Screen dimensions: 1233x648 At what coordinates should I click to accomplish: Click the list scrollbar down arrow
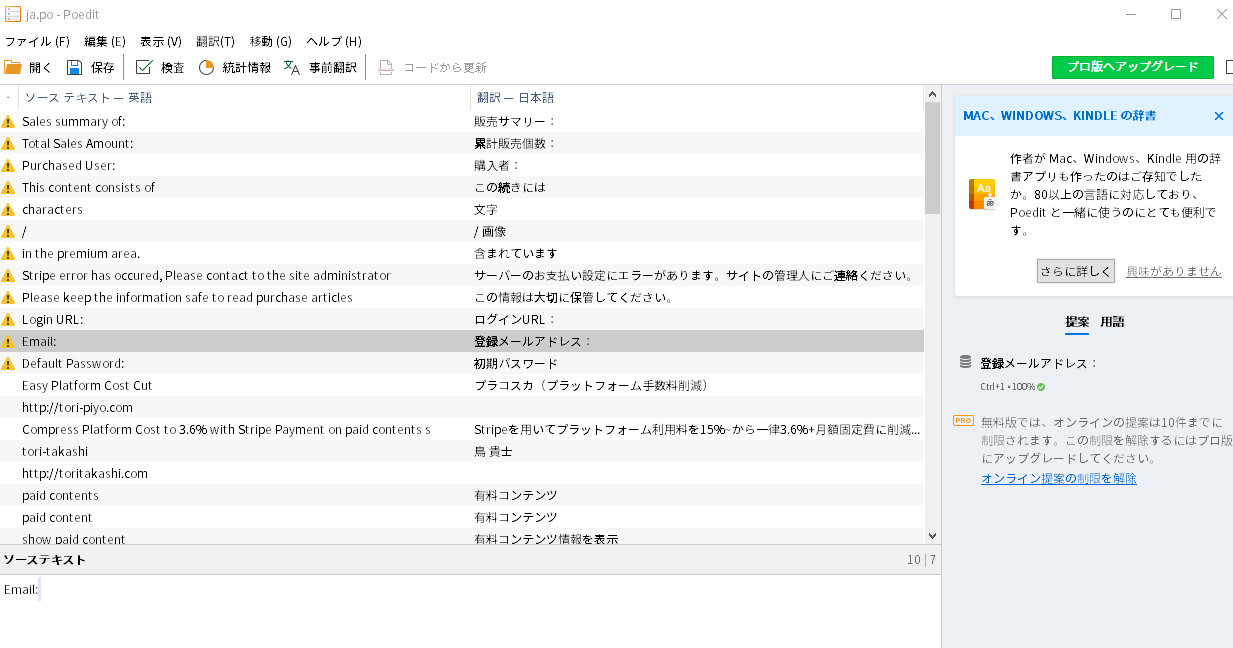932,536
